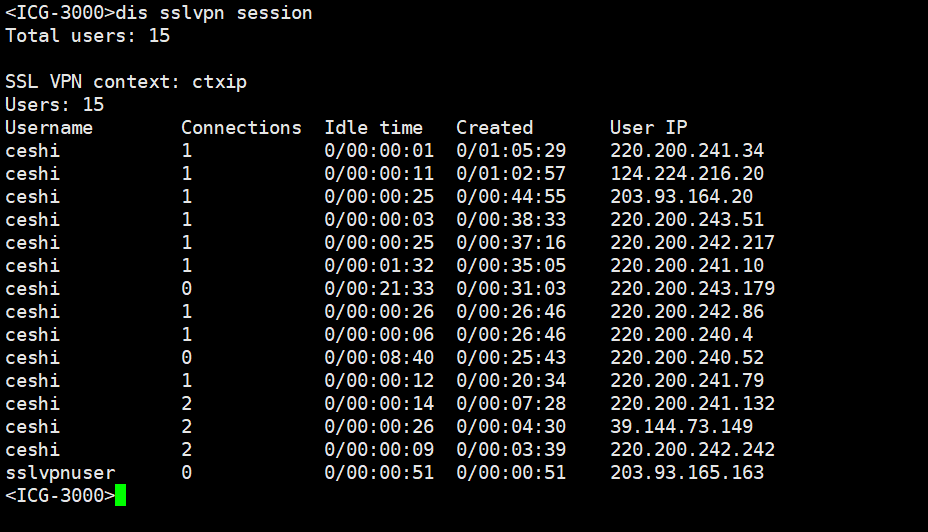Click the created time 0/01:05:29

[x=511, y=151]
